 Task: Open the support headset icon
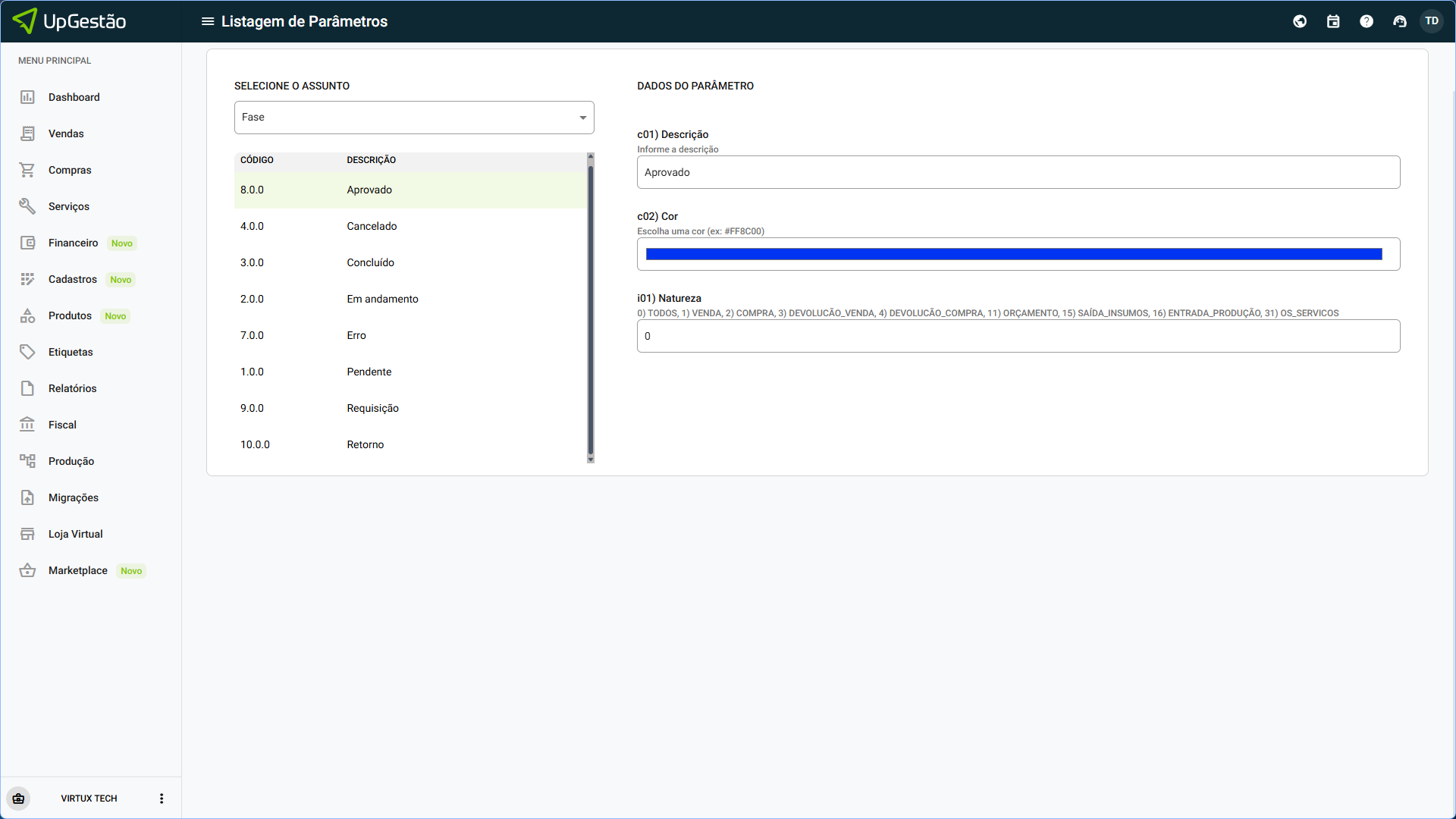(1400, 21)
